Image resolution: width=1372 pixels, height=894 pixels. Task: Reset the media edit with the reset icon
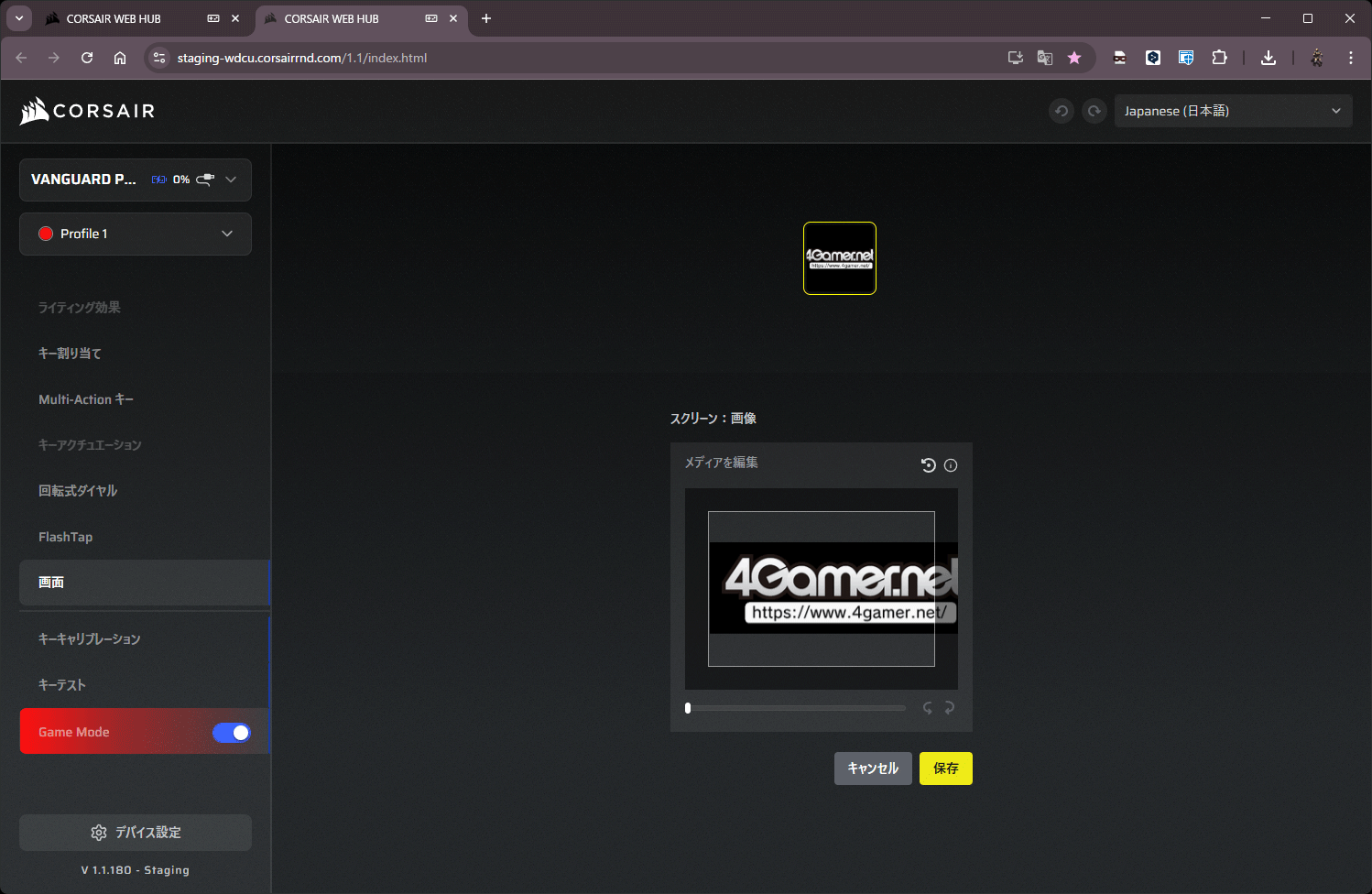[928, 465]
